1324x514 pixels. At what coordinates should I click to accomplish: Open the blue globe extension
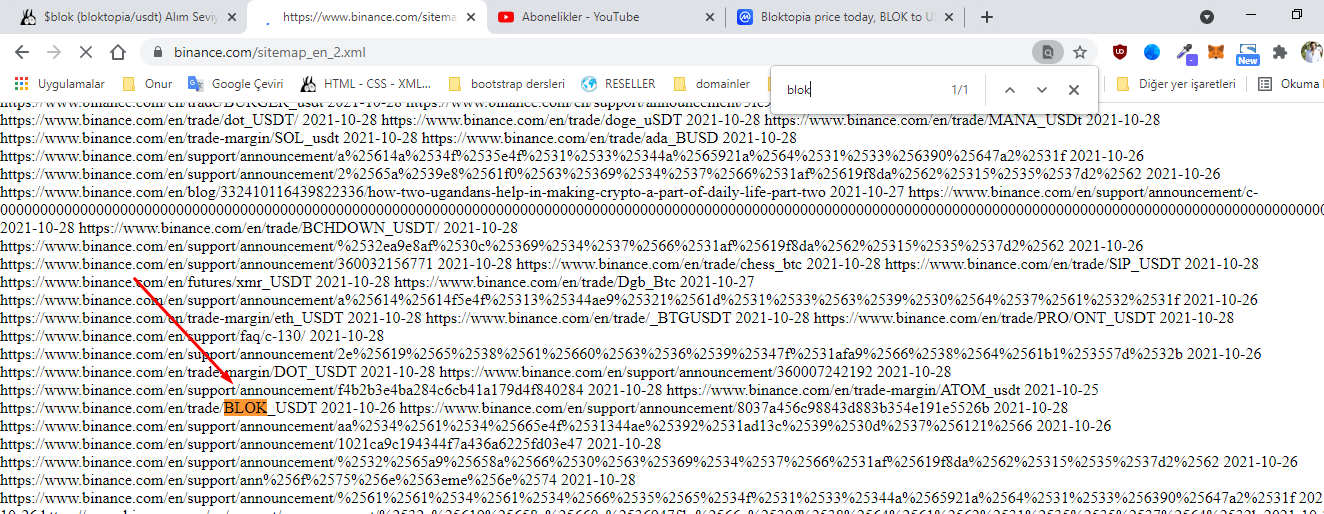click(x=1153, y=52)
